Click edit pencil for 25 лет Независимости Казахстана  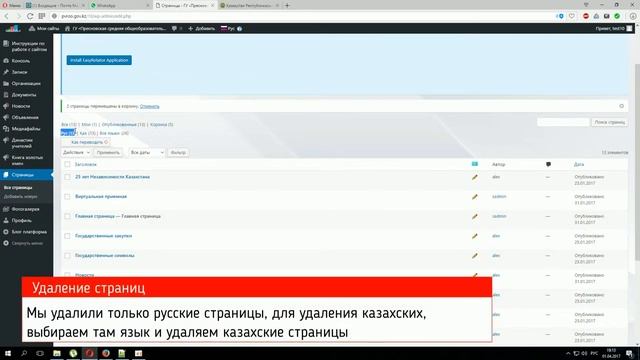coord(475,177)
